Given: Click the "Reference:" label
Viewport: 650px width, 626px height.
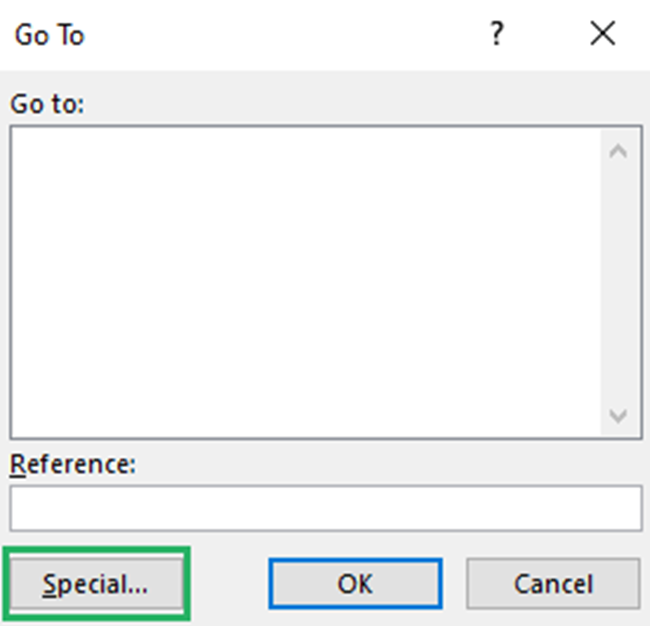Looking at the screenshot, I should 72,465.
